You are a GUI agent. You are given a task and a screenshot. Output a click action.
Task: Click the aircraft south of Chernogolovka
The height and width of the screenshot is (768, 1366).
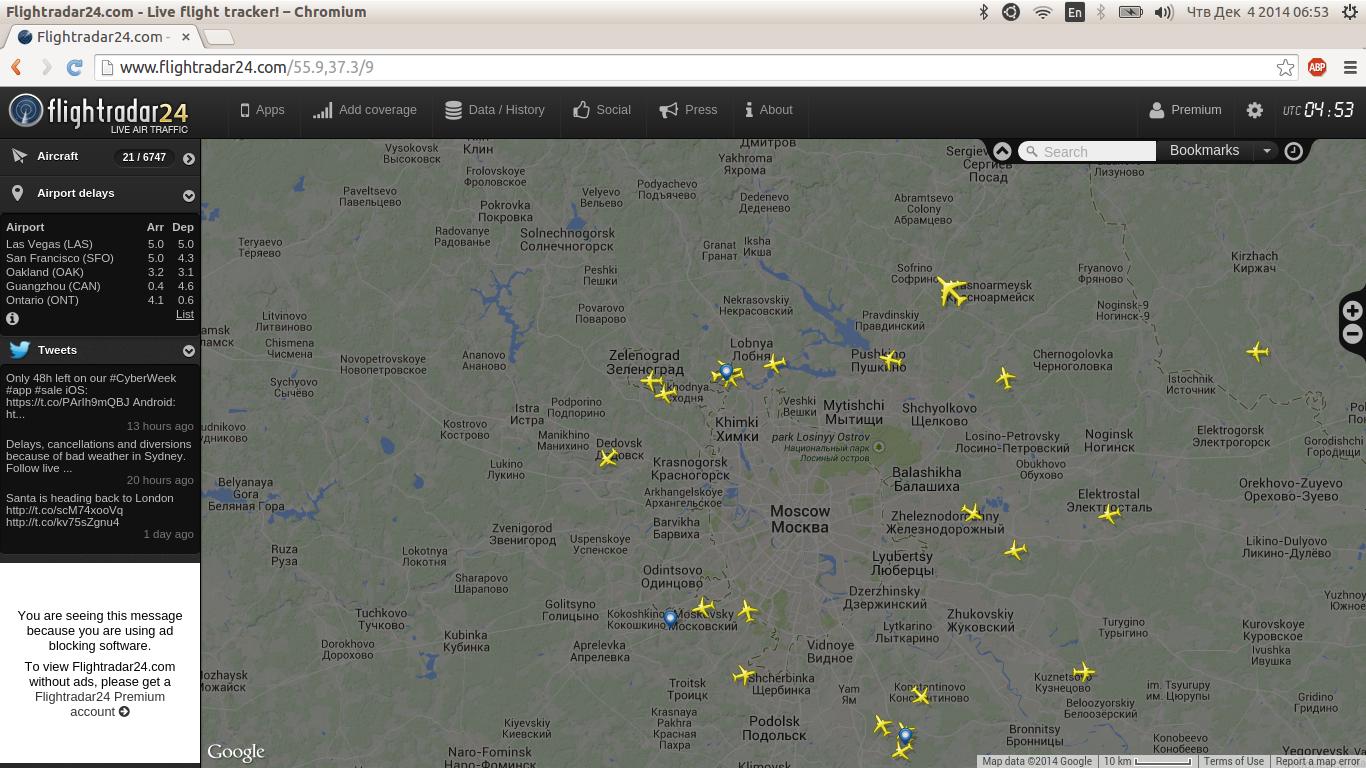pyautogui.click(x=1005, y=378)
